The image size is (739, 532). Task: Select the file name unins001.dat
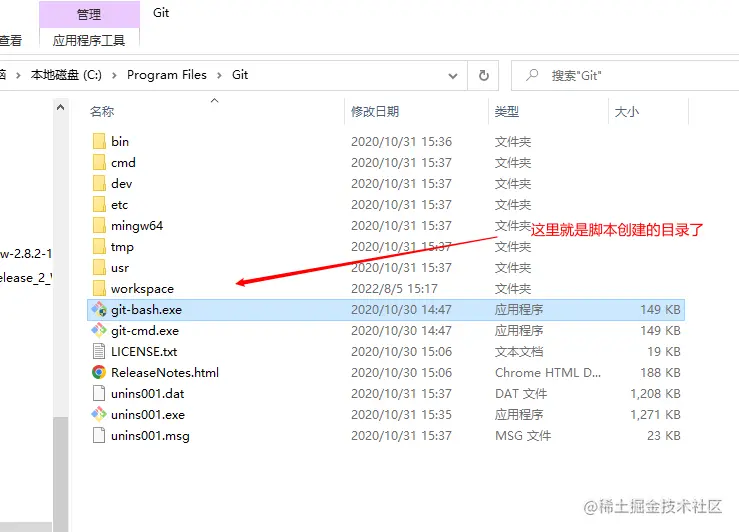click(148, 393)
